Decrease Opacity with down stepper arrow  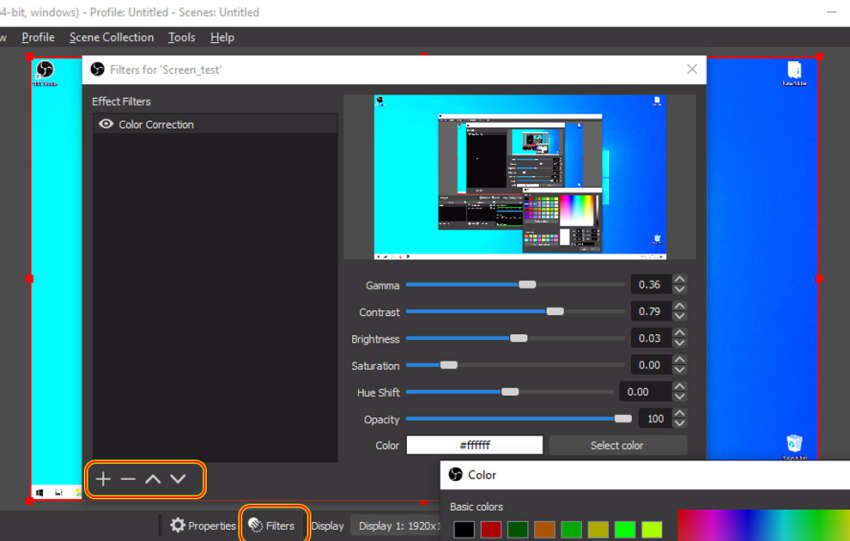click(x=679, y=423)
